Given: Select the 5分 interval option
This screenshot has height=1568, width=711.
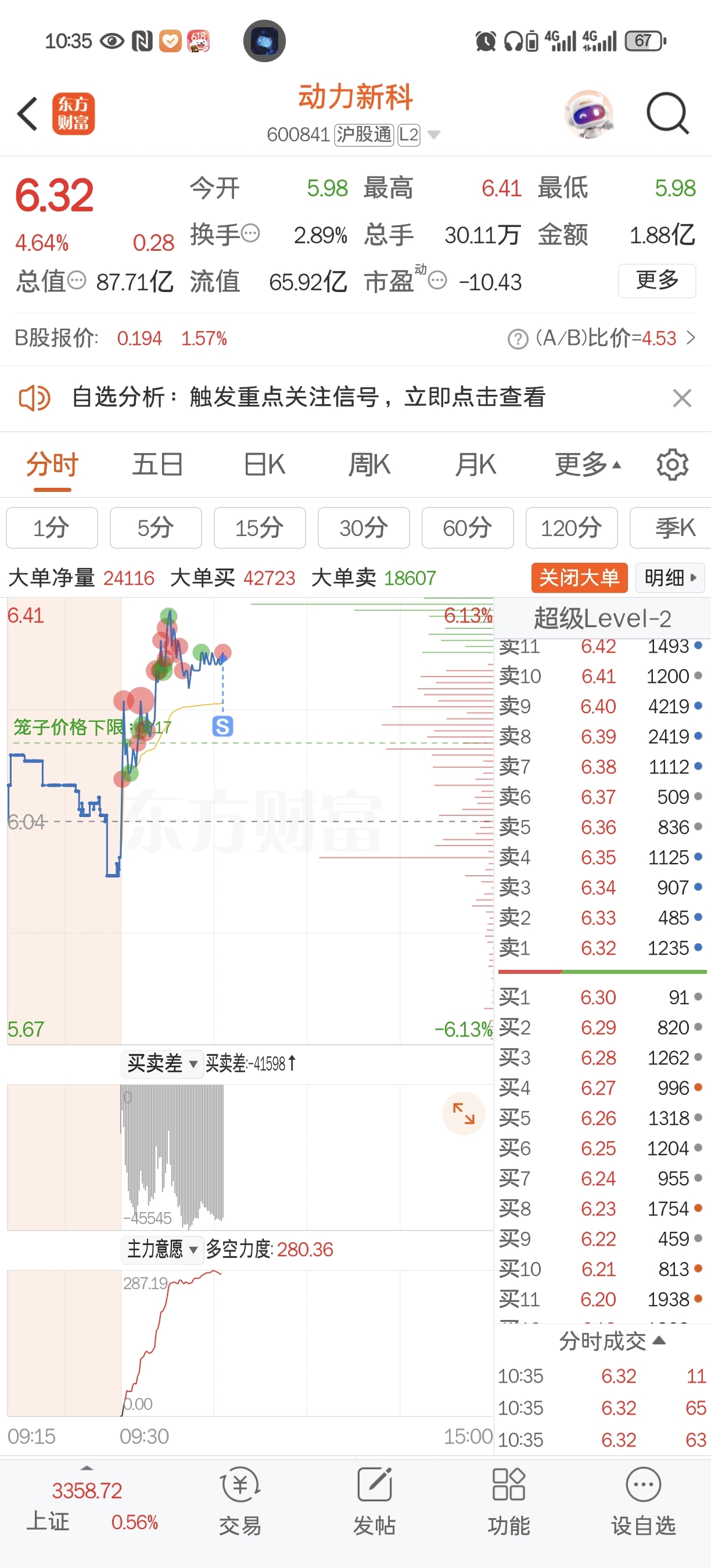Looking at the screenshot, I should pyautogui.click(x=155, y=528).
